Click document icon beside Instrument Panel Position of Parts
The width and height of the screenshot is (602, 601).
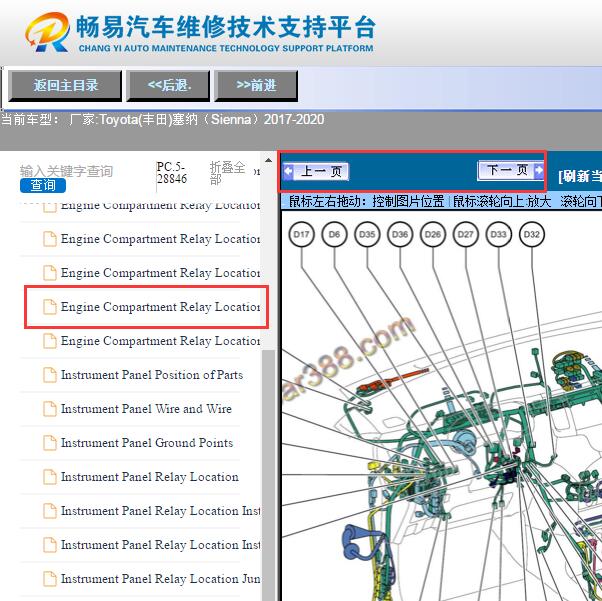click(x=50, y=375)
